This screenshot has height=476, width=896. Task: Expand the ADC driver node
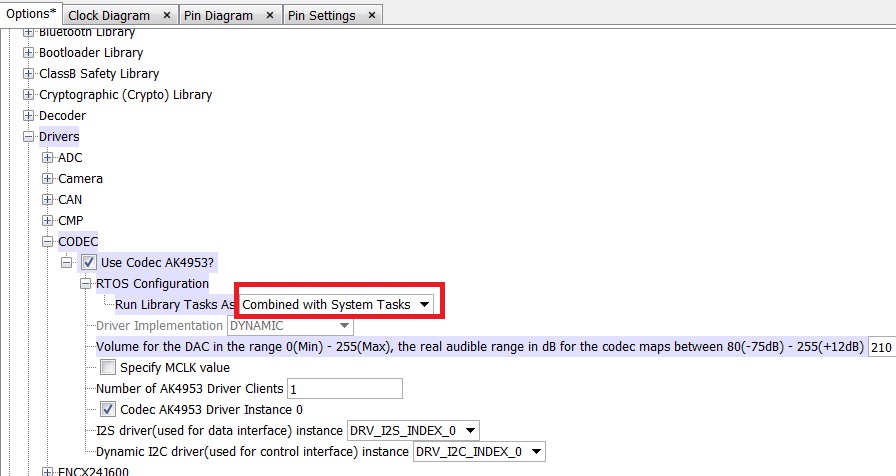pyautogui.click(x=48, y=158)
